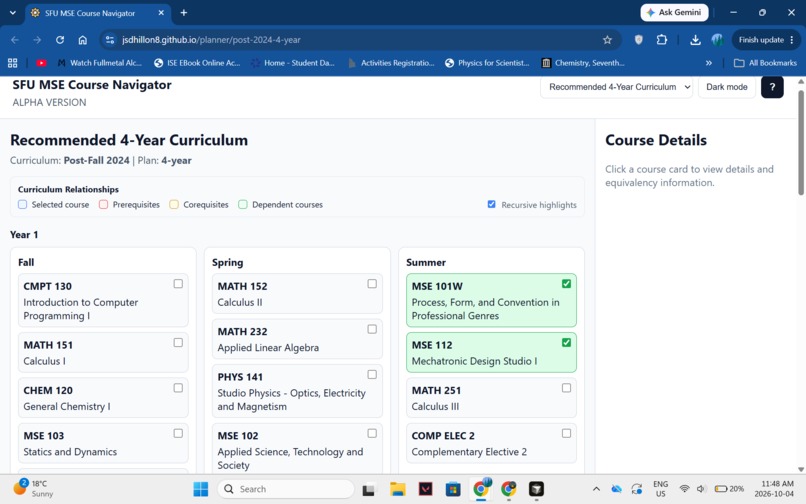Click the browser back arrow
This screenshot has width=806, height=504.
[14, 40]
